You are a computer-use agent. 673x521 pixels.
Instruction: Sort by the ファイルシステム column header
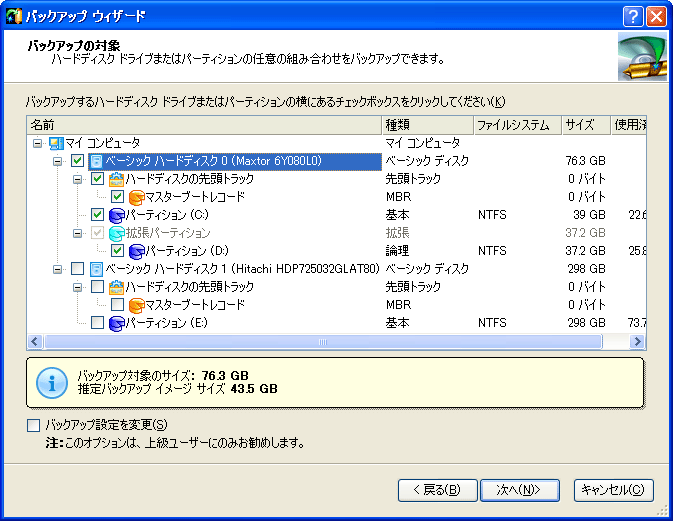tap(518, 125)
